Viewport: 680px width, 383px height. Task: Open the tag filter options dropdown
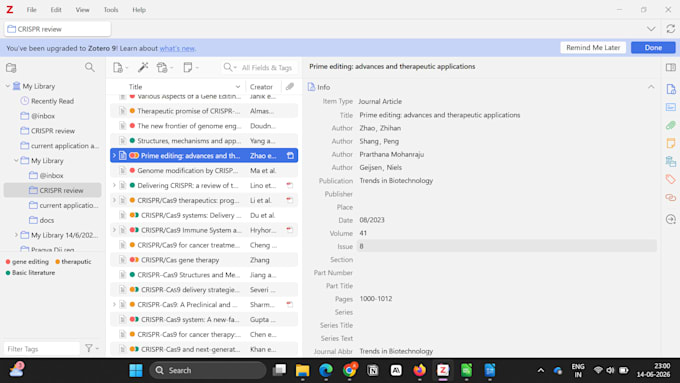(92, 348)
